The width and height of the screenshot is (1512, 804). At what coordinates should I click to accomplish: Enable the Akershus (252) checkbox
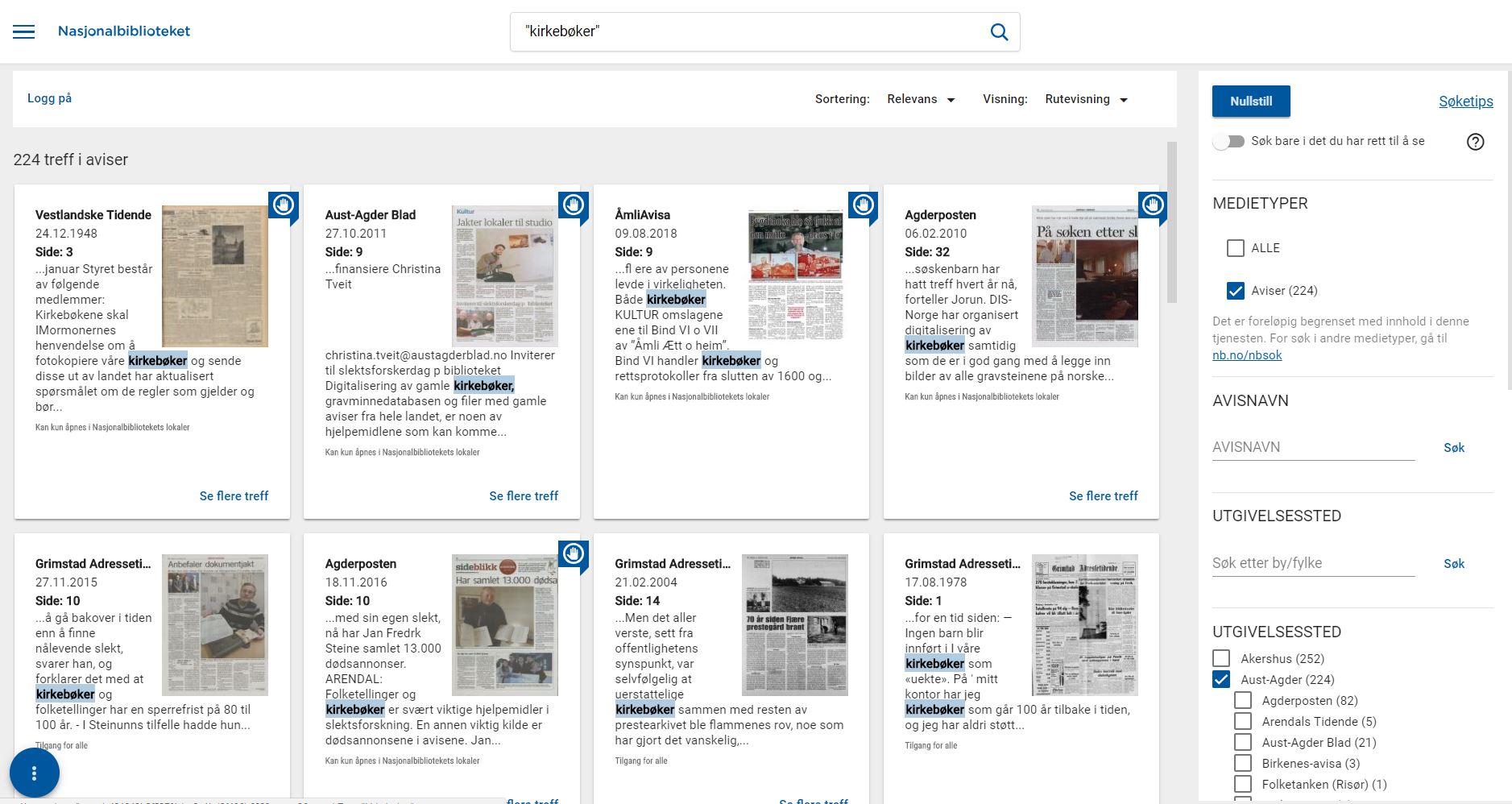tap(1221, 659)
